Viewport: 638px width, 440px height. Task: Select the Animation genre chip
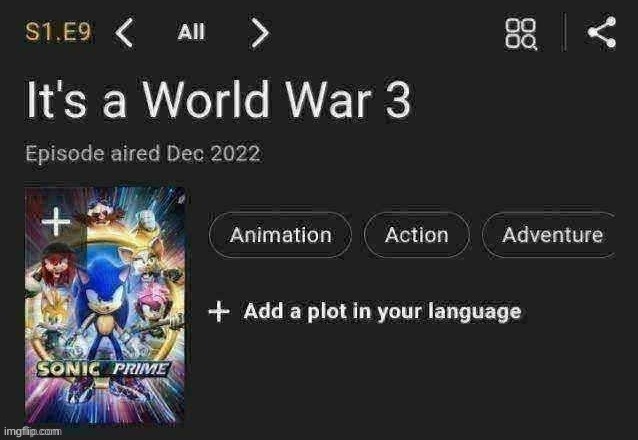click(x=280, y=235)
